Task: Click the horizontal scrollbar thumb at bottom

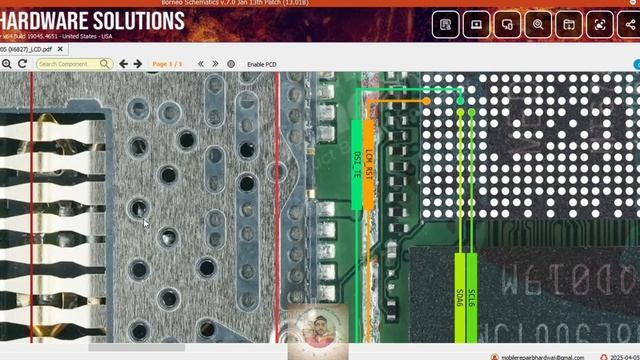Action: 136,347
